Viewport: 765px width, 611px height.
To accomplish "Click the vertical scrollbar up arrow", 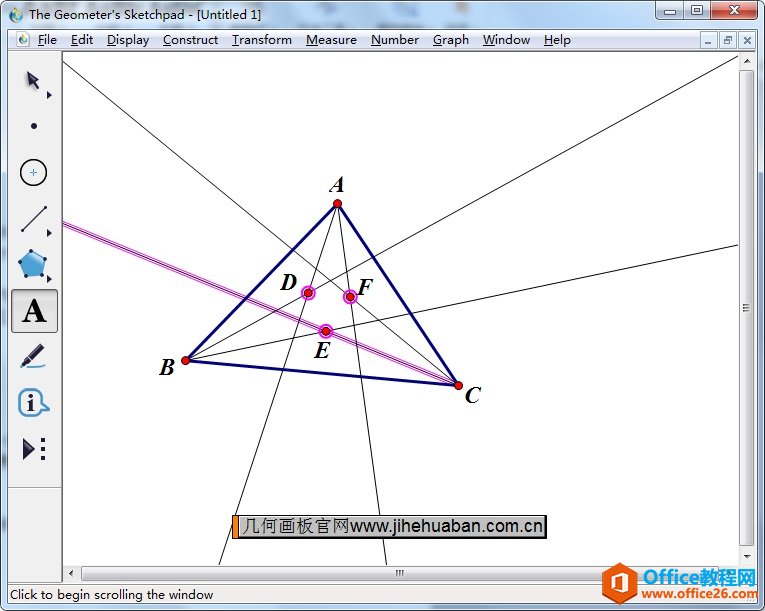I will (x=746, y=61).
